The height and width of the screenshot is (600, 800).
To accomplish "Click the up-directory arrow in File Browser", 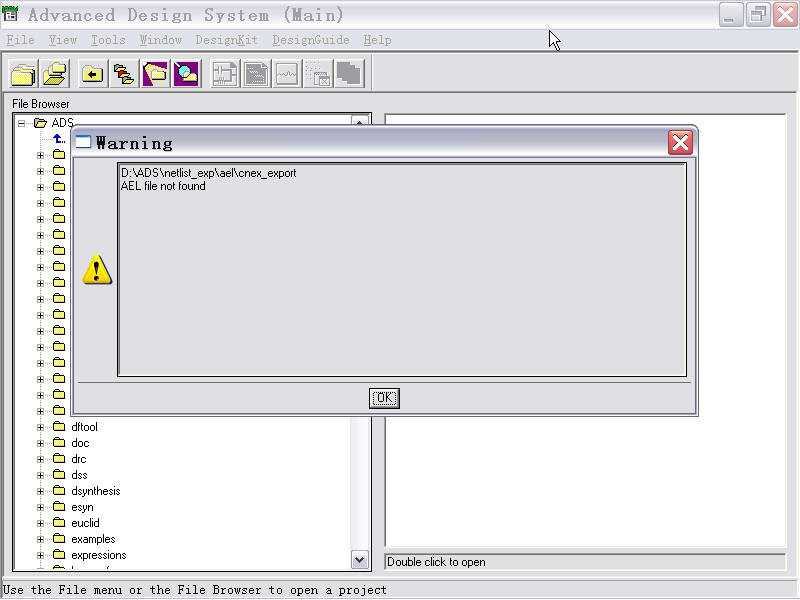I will (x=59, y=138).
